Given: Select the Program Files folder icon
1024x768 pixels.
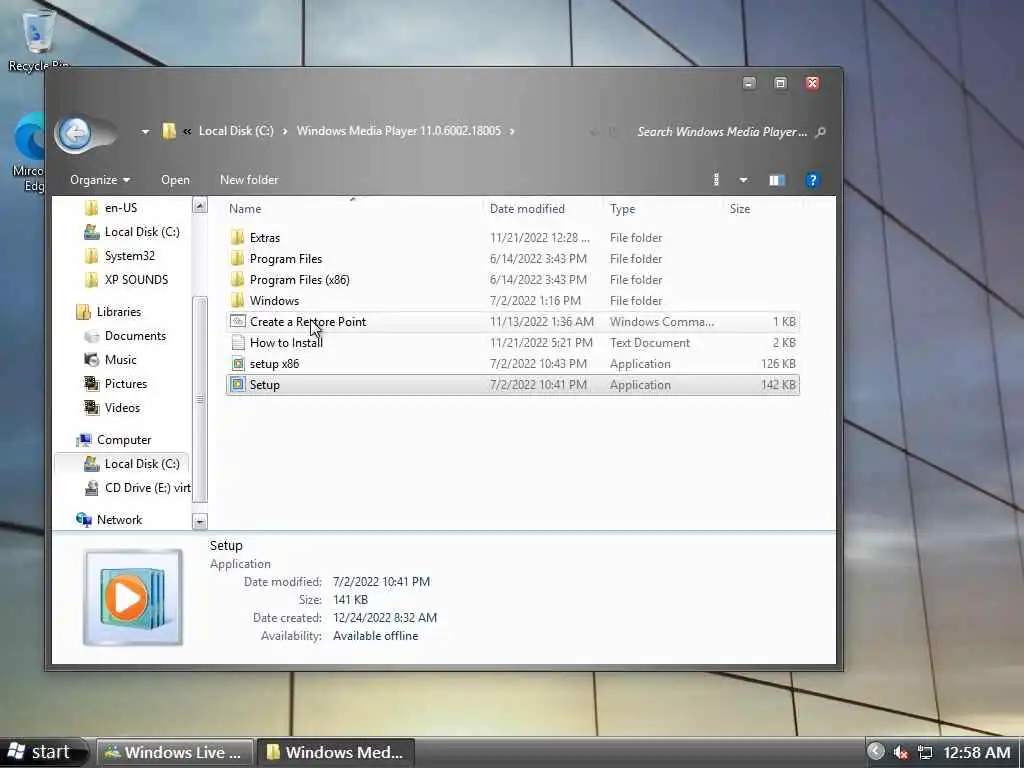Looking at the screenshot, I should click(238, 258).
